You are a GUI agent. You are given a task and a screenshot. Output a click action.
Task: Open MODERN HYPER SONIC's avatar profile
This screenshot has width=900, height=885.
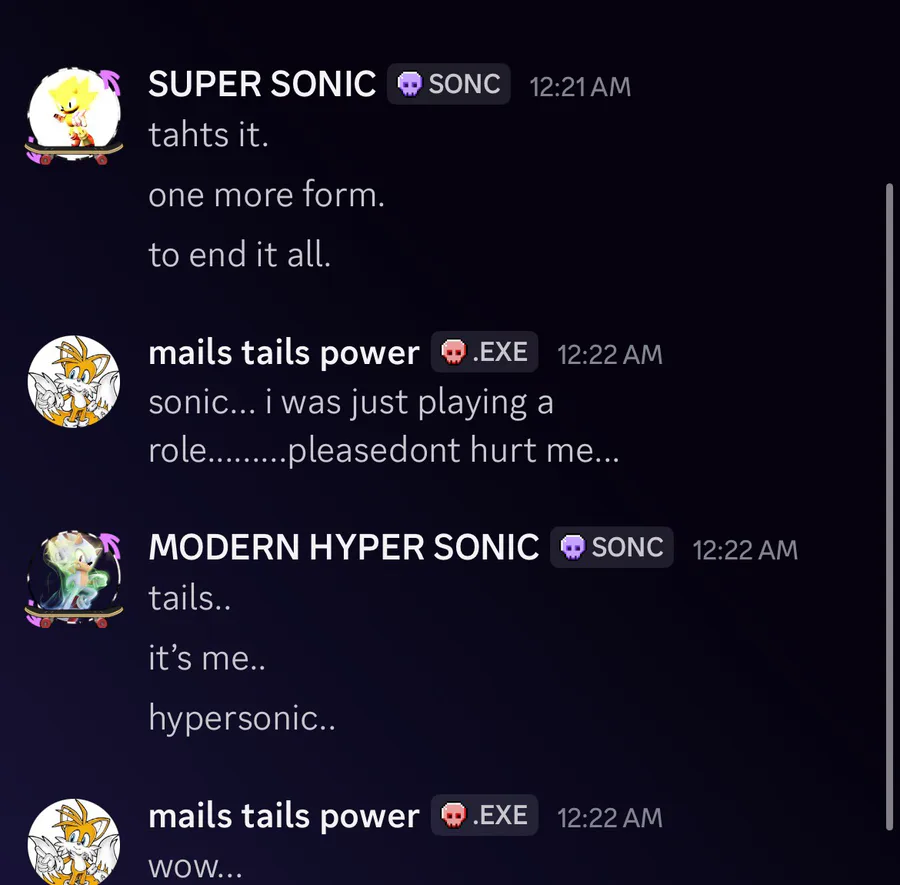pos(74,578)
